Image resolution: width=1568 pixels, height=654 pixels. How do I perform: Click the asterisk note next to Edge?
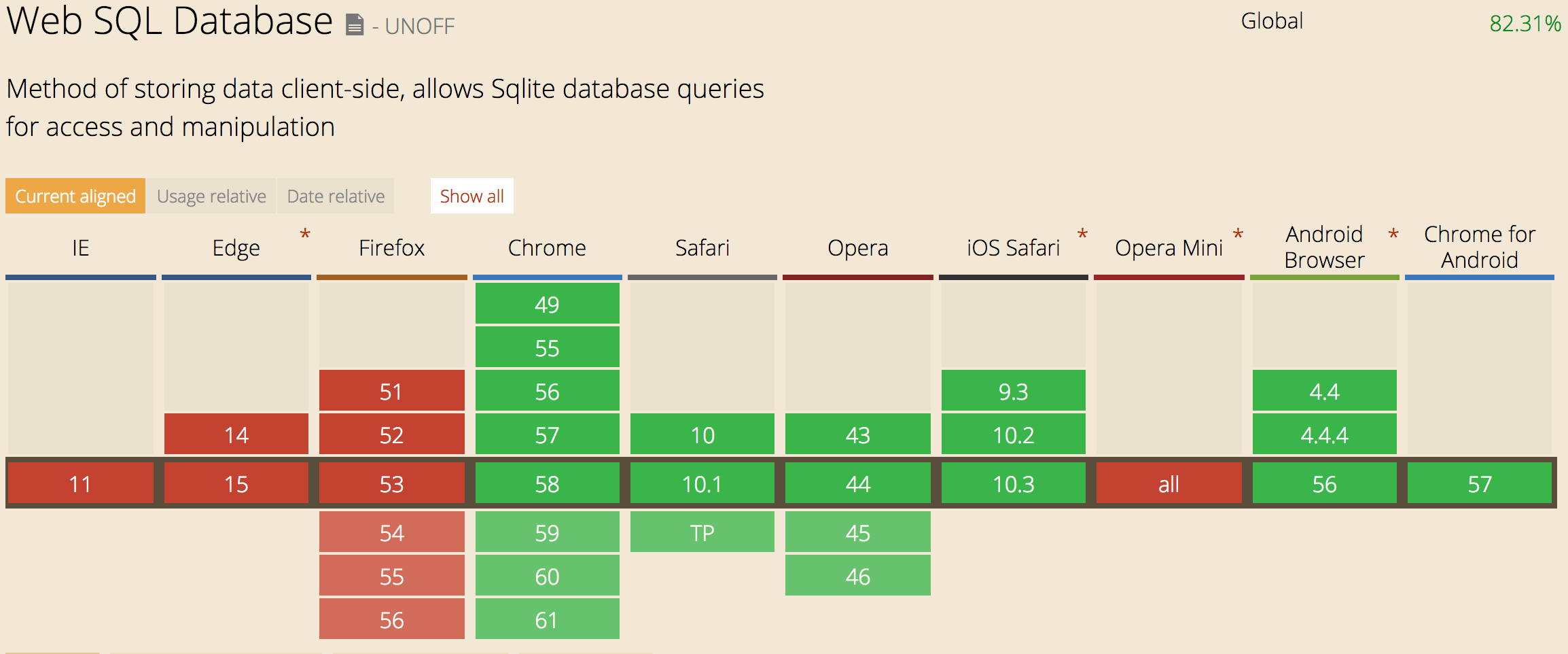click(305, 235)
